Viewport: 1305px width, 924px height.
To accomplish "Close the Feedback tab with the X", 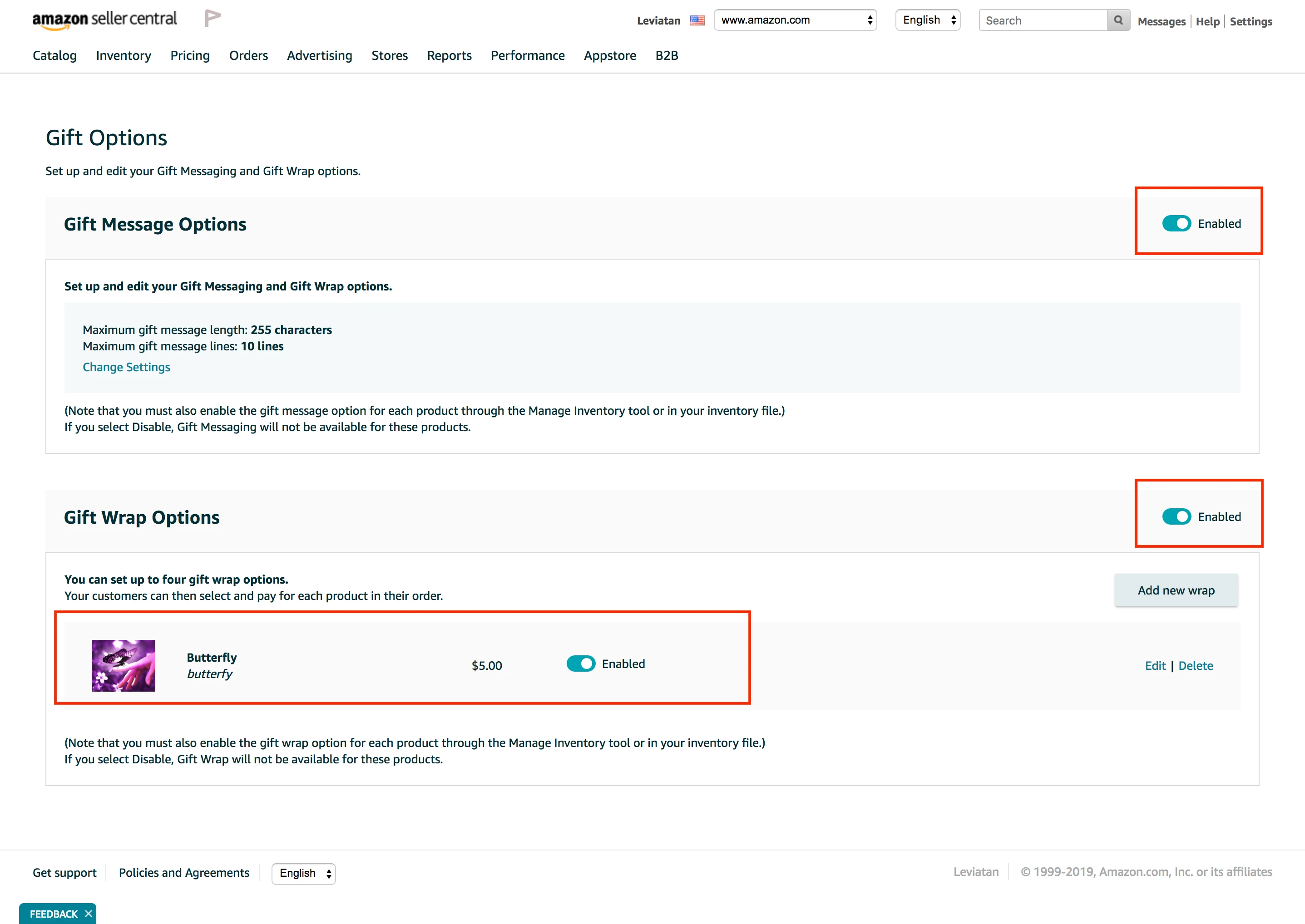I will click(88, 914).
